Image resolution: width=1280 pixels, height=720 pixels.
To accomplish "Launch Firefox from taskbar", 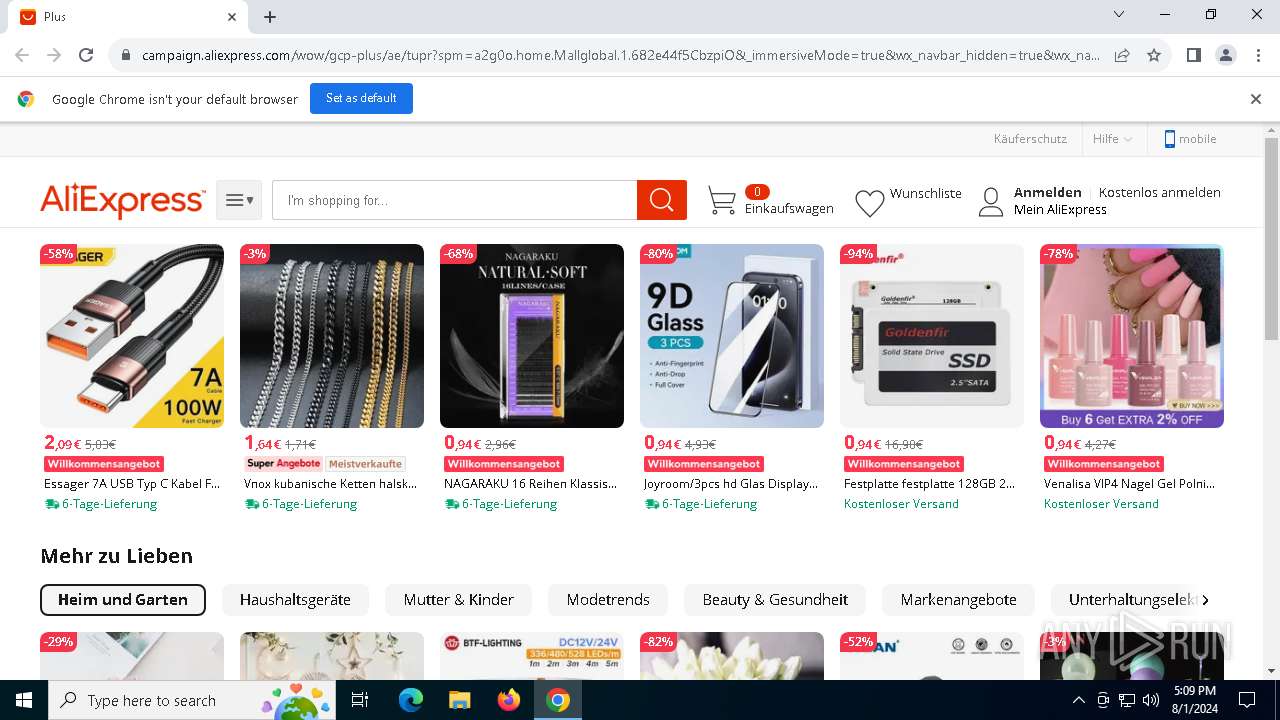I will [509, 700].
